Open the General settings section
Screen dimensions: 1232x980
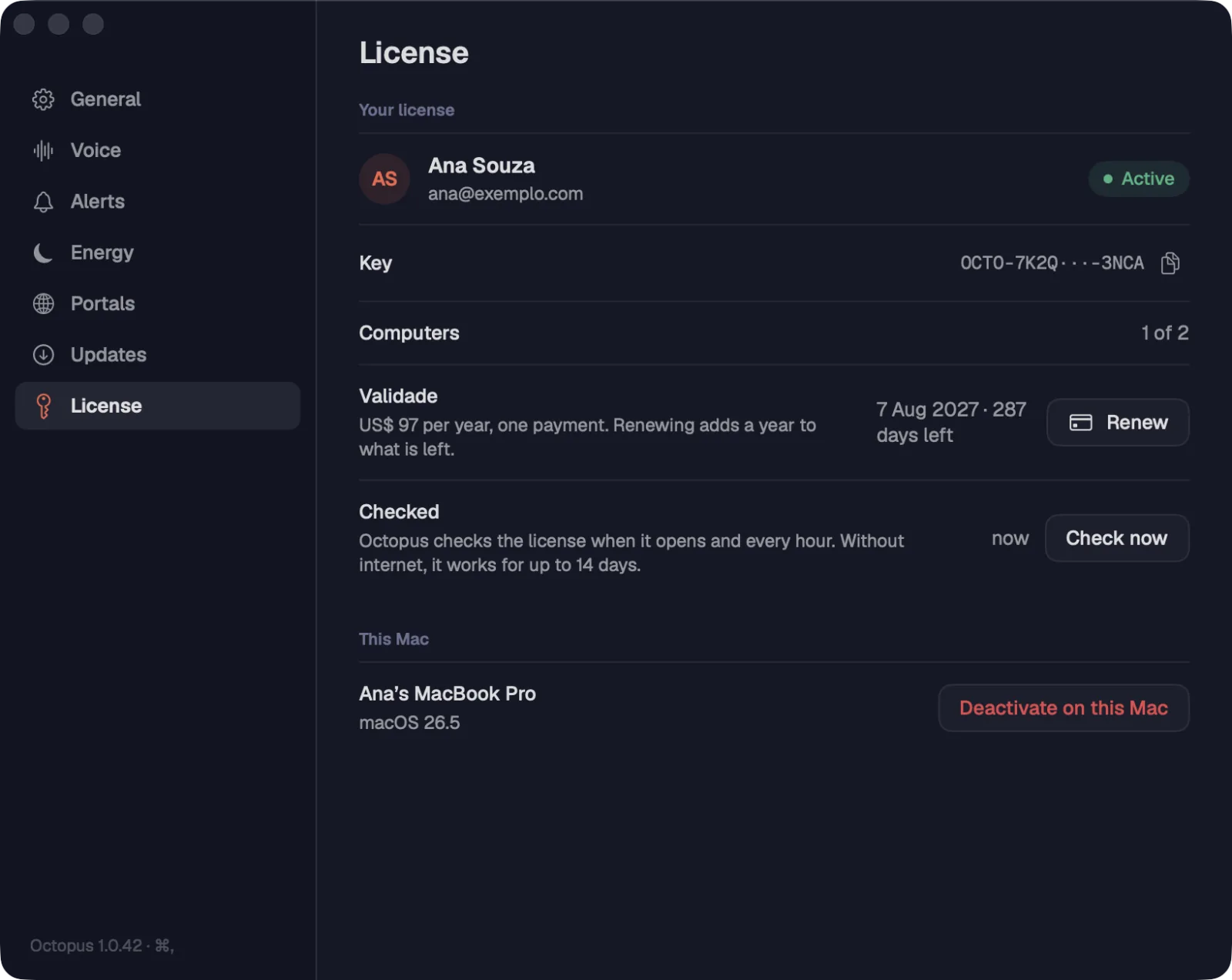pyautogui.click(x=158, y=99)
